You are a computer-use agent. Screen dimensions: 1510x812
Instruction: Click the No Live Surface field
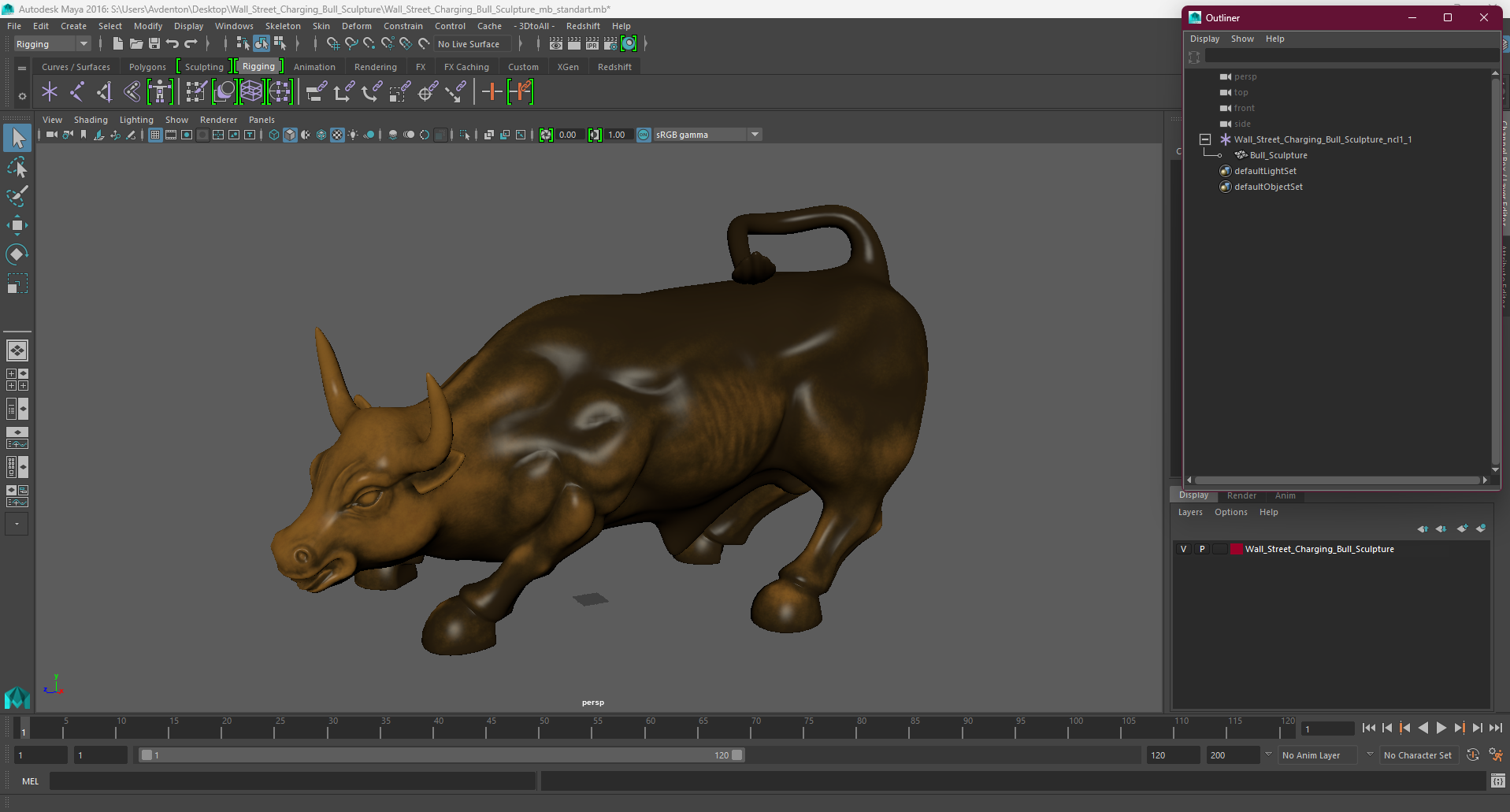tap(473, 44)
